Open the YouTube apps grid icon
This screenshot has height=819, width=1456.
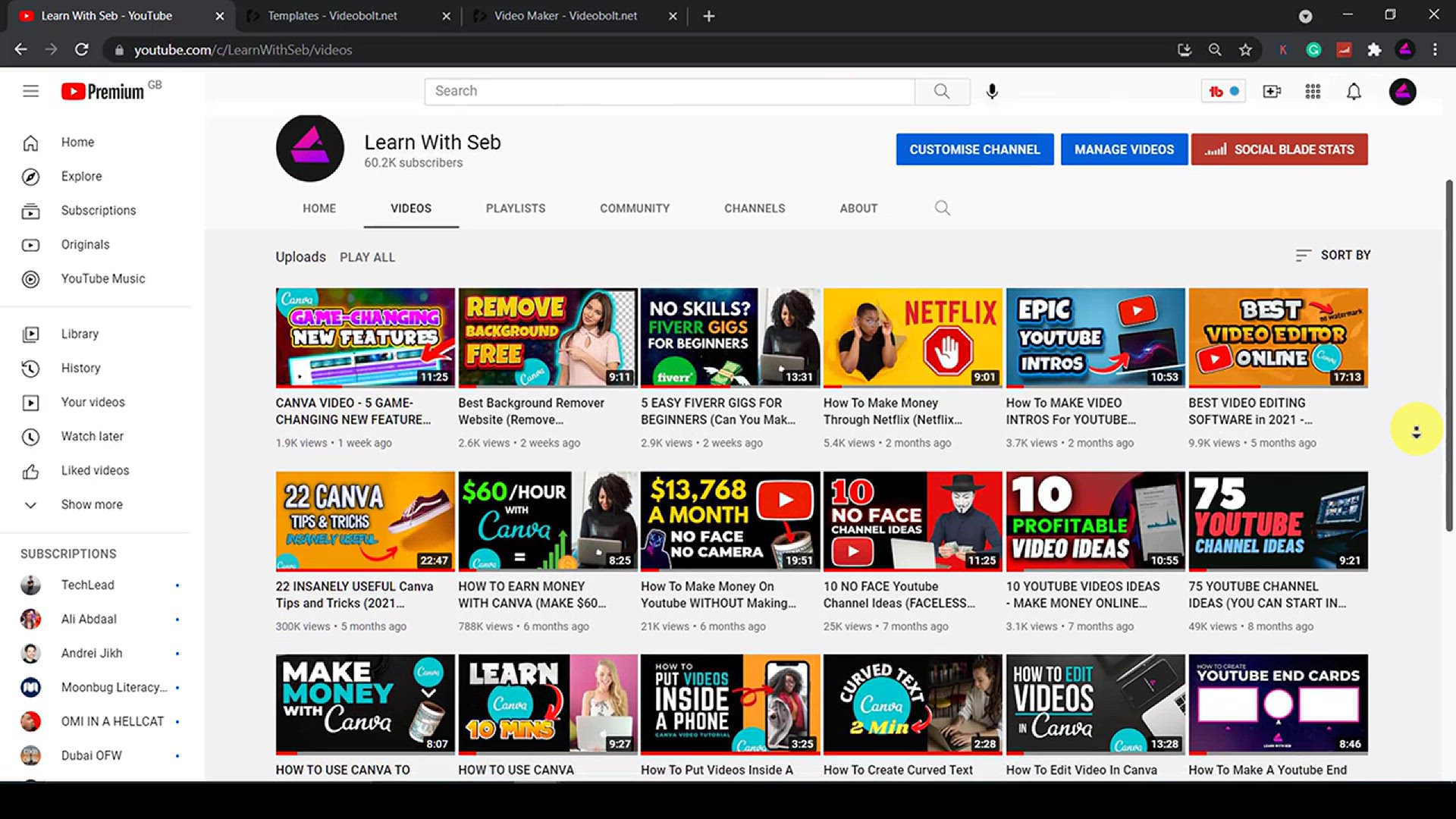point(1313,91)
